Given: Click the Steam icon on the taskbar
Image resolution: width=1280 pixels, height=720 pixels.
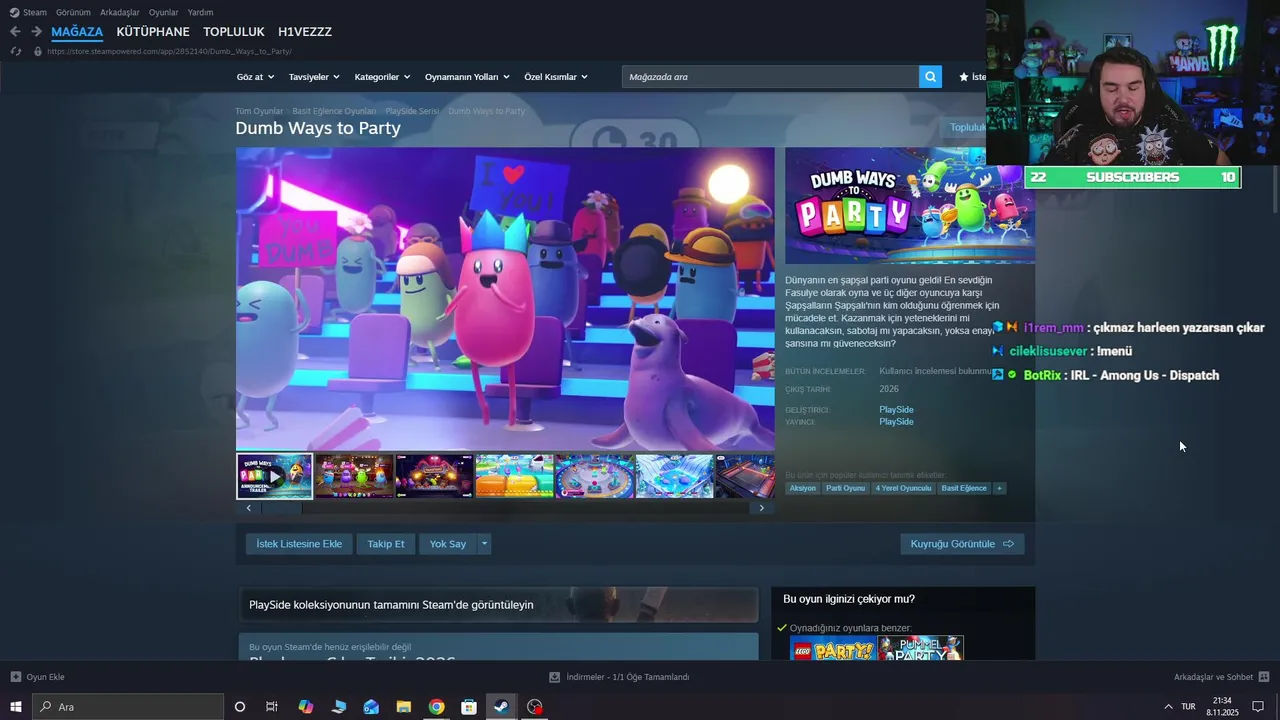Looking at the screenshot, I should tap(501, 707).
